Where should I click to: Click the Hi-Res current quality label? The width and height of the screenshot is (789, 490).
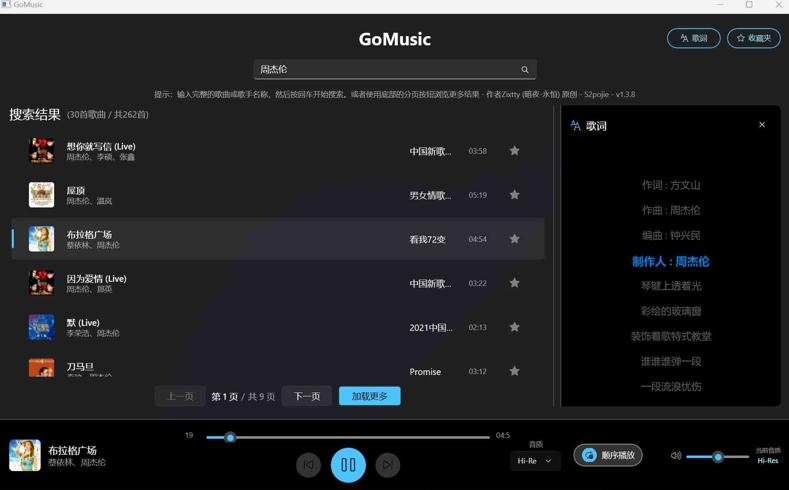(x=768, y=460)
